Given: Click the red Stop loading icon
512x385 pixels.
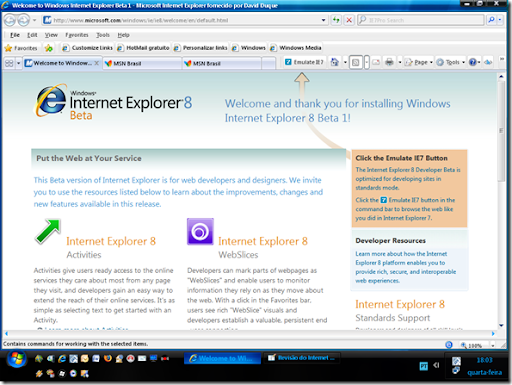Looking at the screenshot, I should click(349, 20).
